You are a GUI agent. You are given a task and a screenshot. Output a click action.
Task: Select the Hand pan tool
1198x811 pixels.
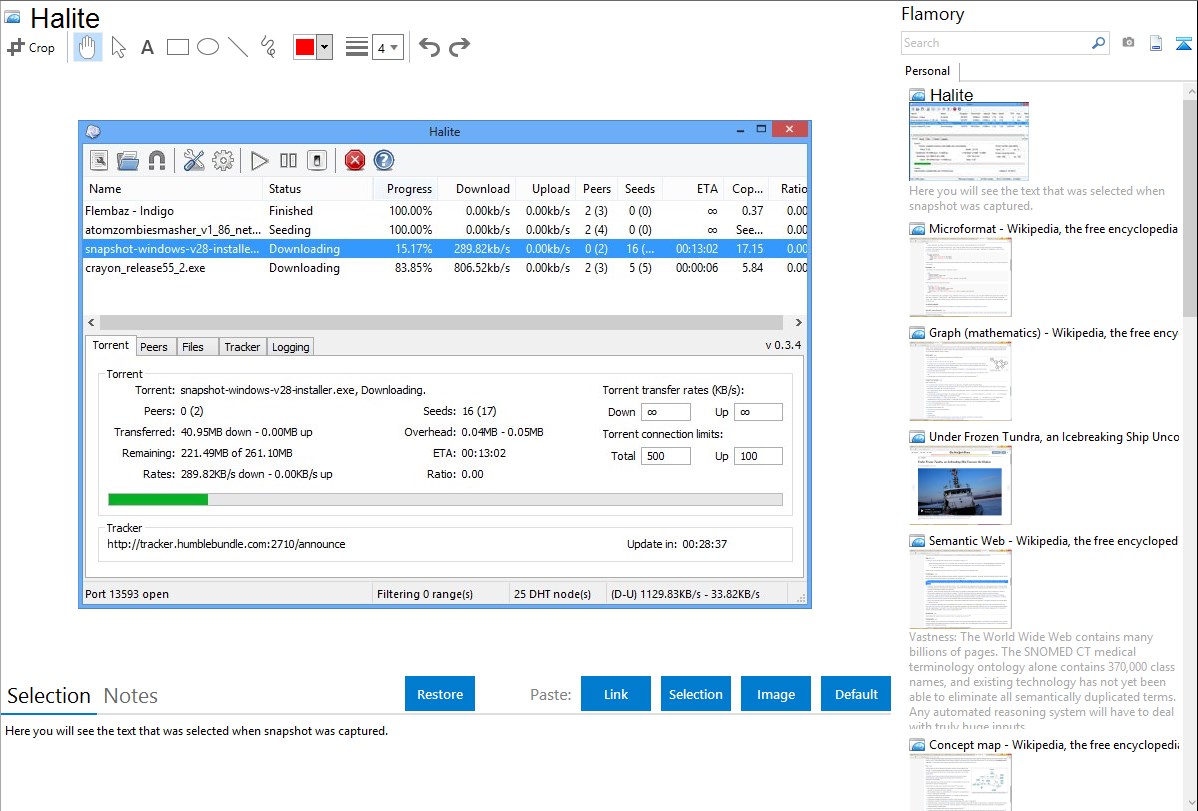88,47
